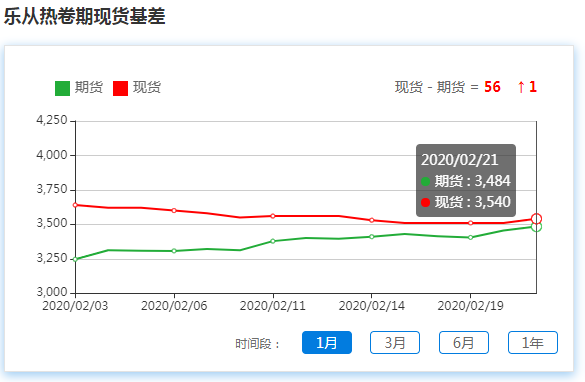Click the red data point at 2020/02/06
585x382 pixels.
pos(174,210)
